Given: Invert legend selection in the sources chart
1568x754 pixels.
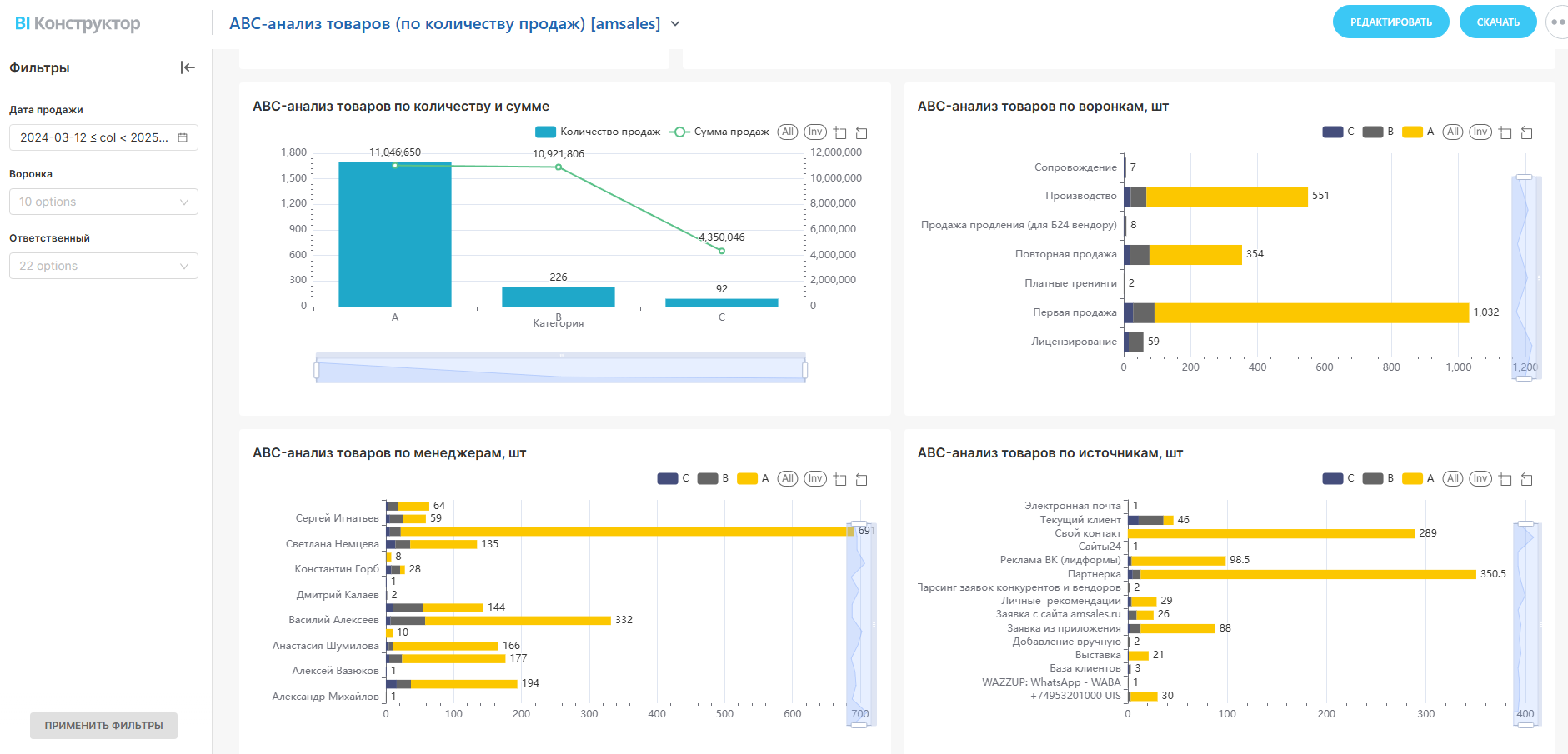Looking at the screenshot, I should [1480, 478].
